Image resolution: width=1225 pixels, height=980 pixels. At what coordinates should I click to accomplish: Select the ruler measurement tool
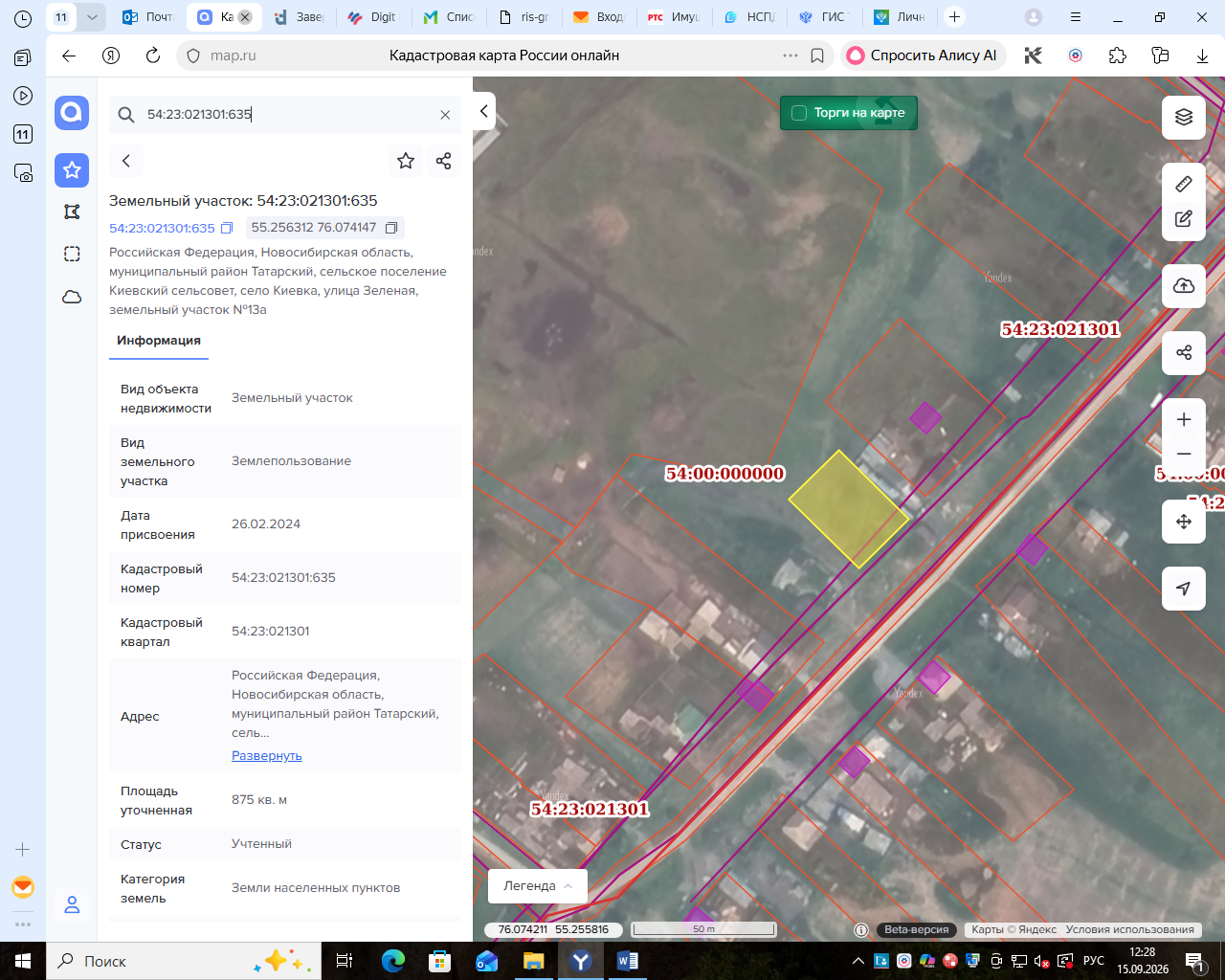point(1184,184)
